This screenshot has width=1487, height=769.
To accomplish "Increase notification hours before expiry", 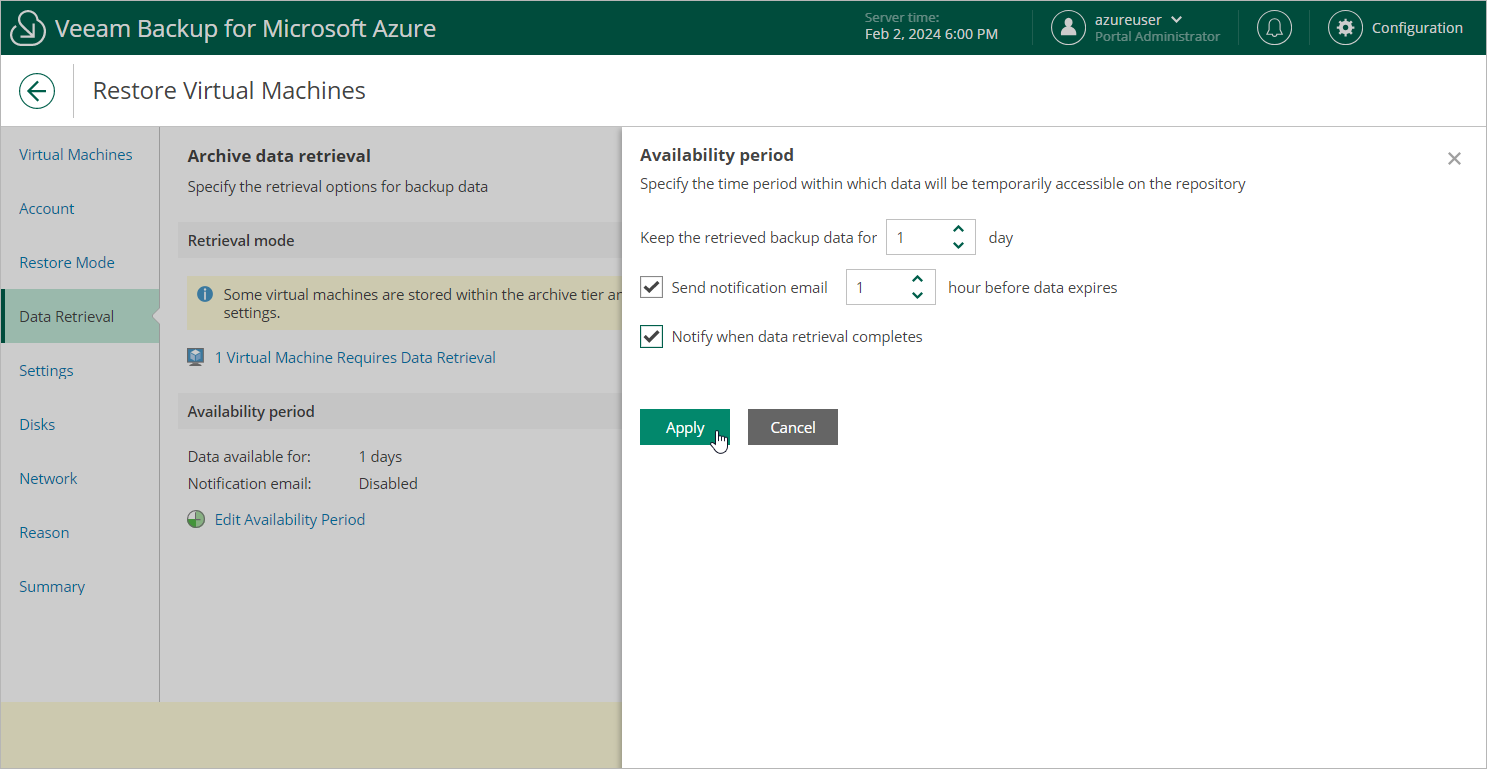I will pyautogui.click(x=918, y=280).
